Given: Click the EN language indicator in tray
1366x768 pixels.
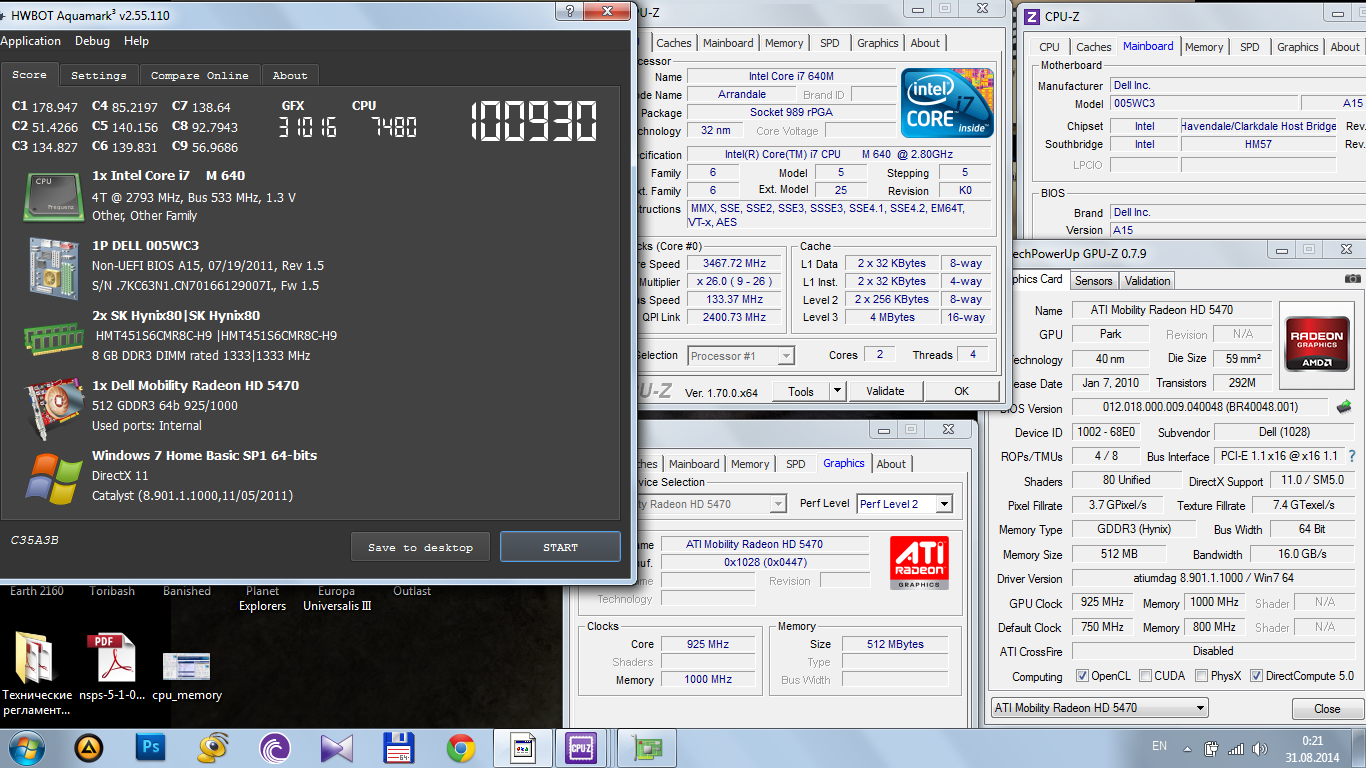Looking at the screenshot, I should tap(1159, 747).
